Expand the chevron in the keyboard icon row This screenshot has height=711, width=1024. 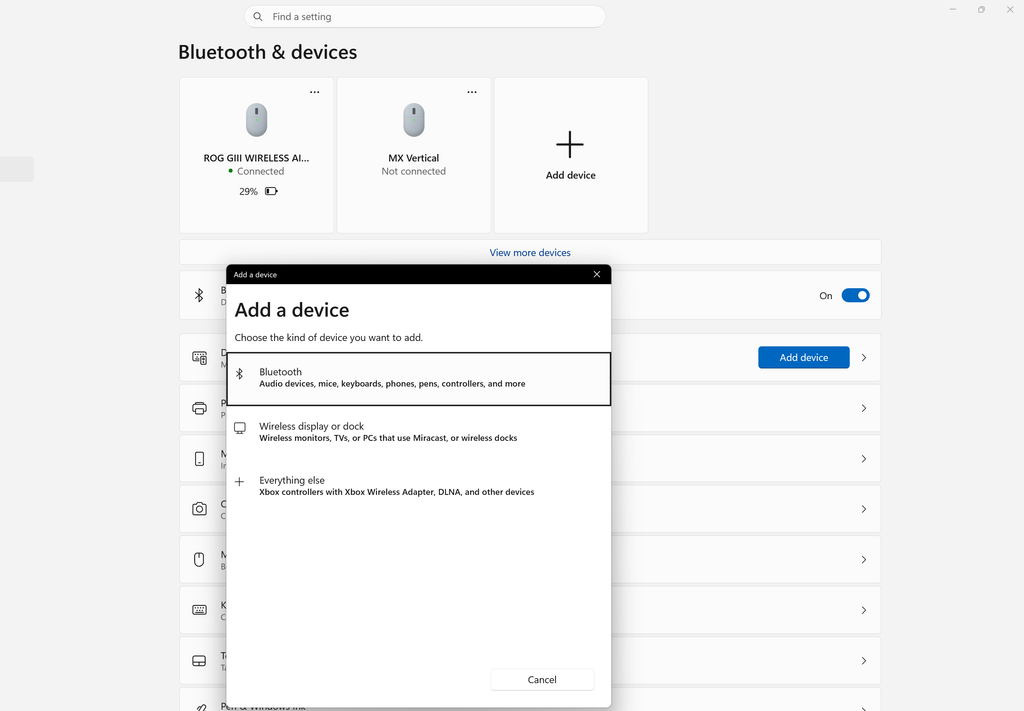click(864, 610)
